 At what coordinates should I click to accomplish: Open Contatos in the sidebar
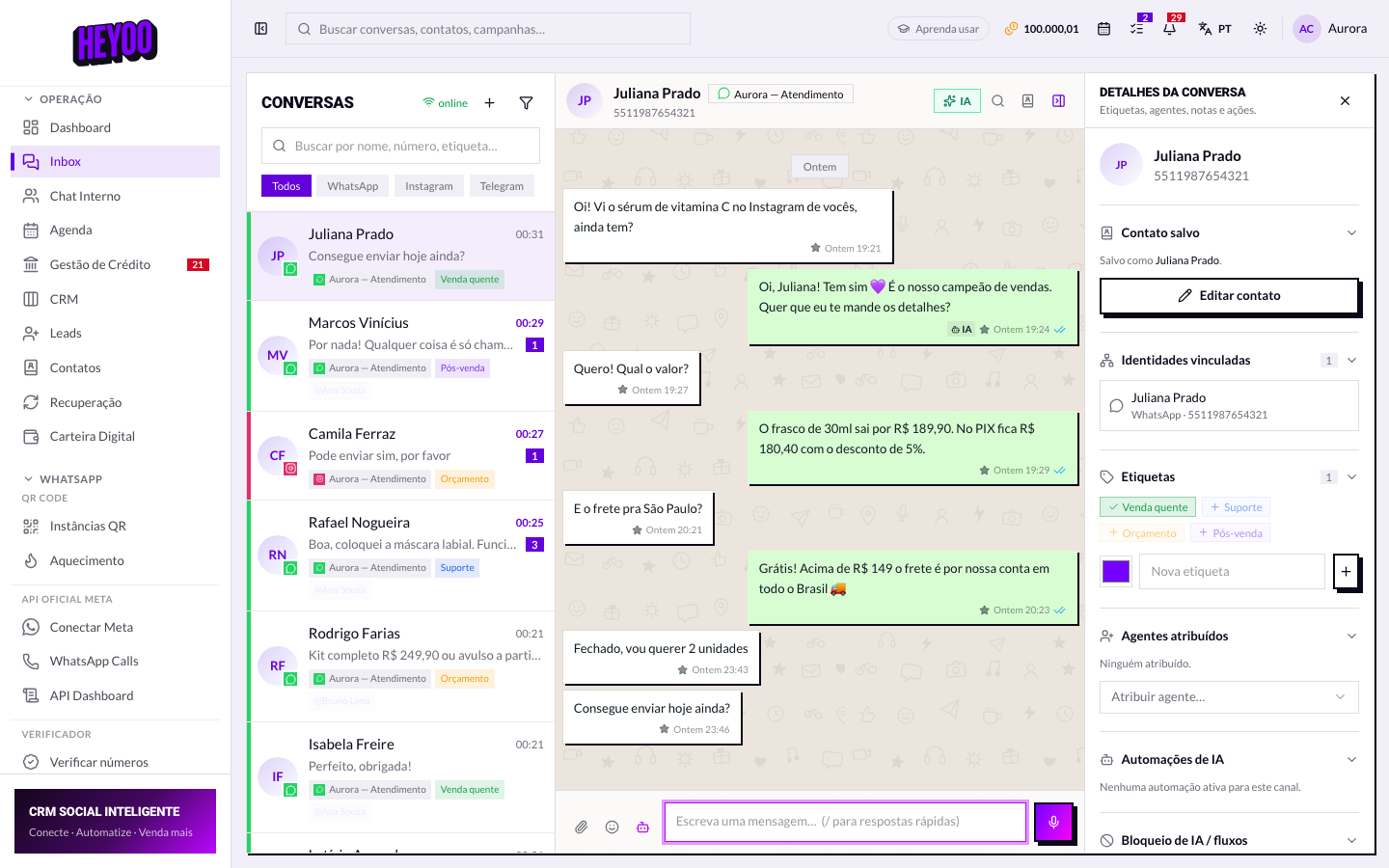pos(115,367)
